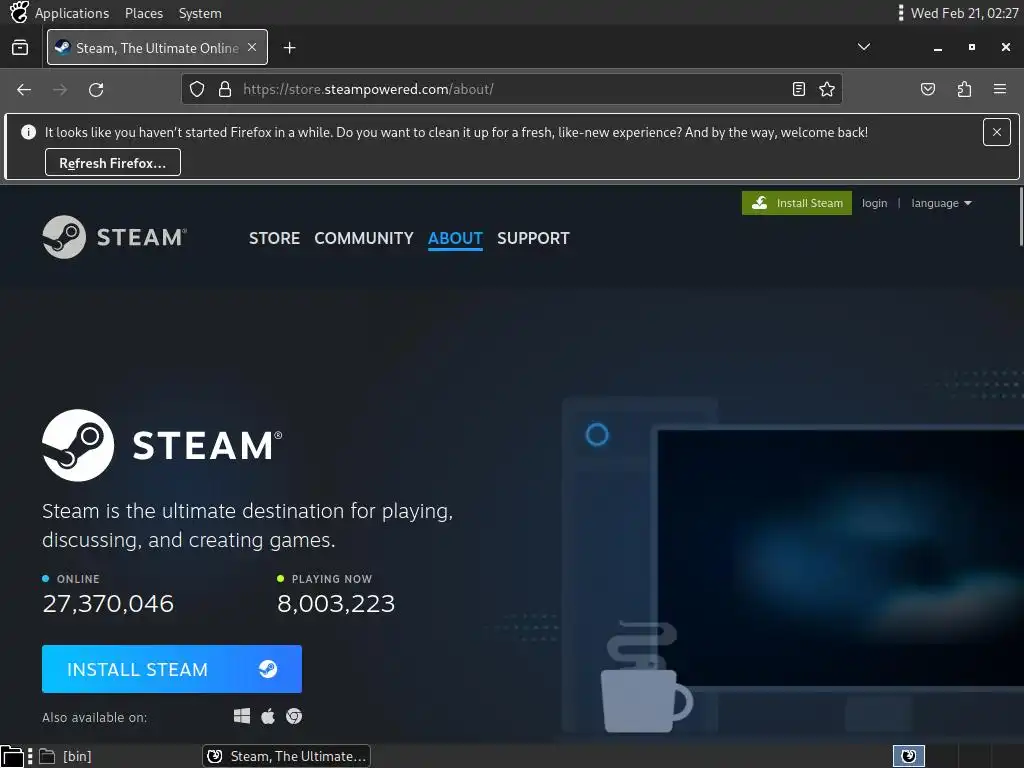Open the login link
The width and height of the screenshot is (1024, 768).
click(874, 203)
